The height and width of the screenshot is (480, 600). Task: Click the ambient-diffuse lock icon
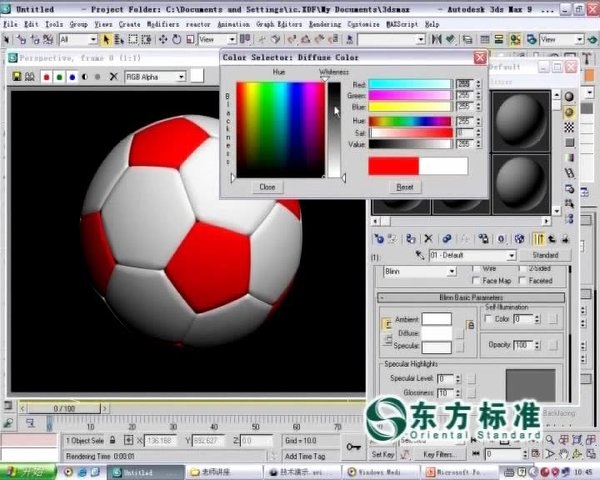[x=386, y=326]
